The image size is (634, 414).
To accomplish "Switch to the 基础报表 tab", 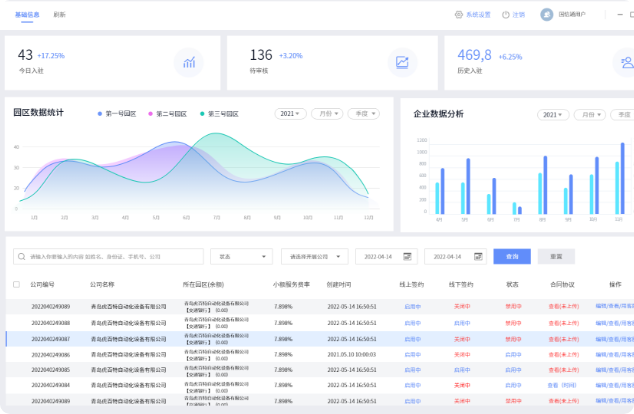I will click(27, 15).
